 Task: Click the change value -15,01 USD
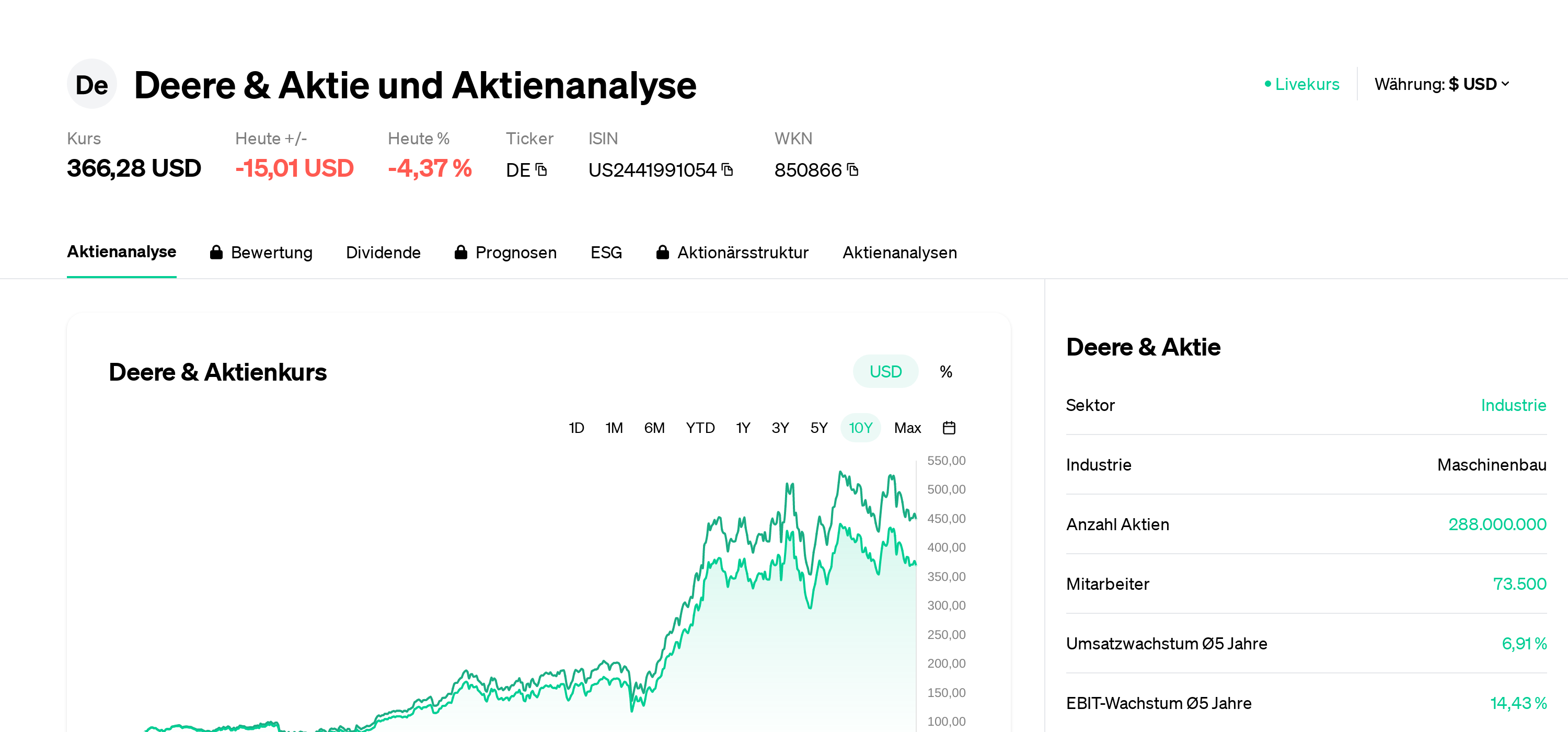tap(295, 168)
